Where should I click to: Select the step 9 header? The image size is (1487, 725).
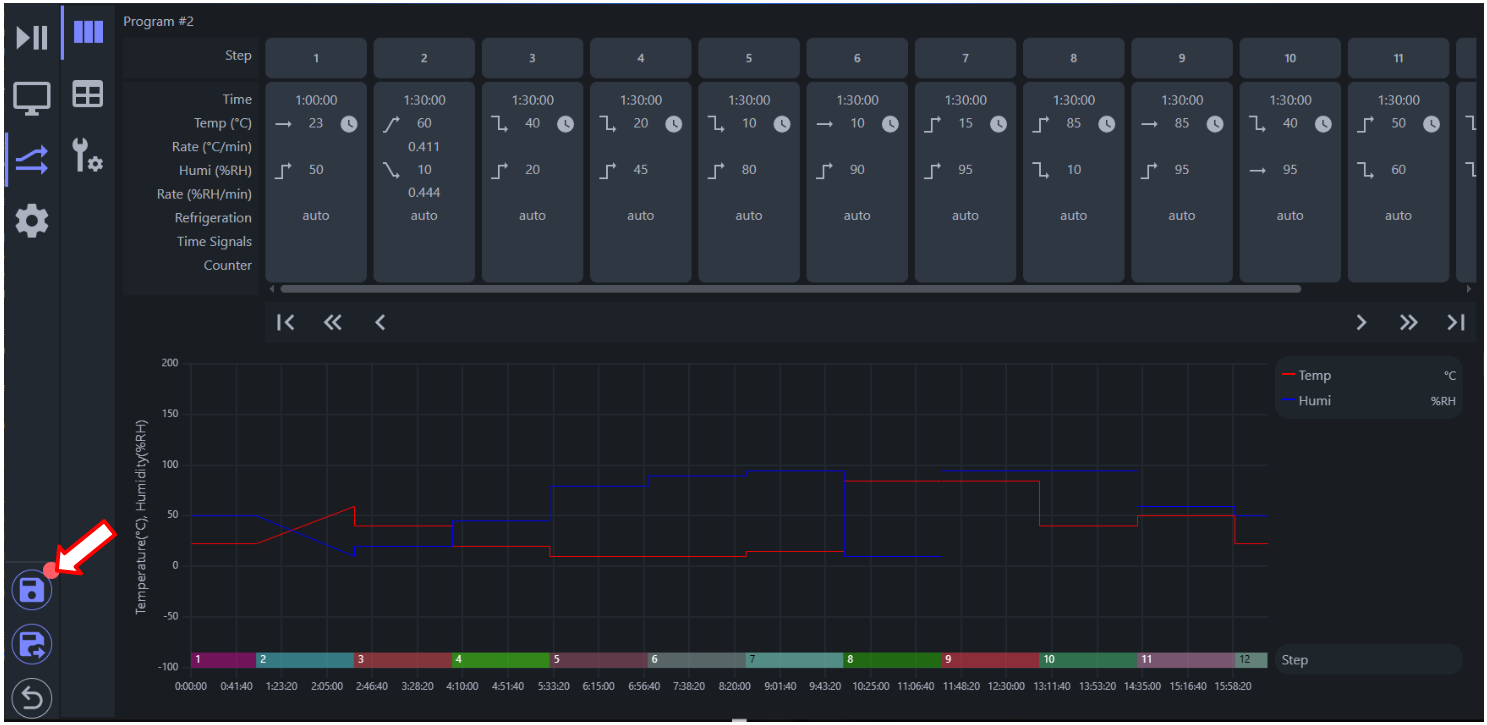(1182, 58)
